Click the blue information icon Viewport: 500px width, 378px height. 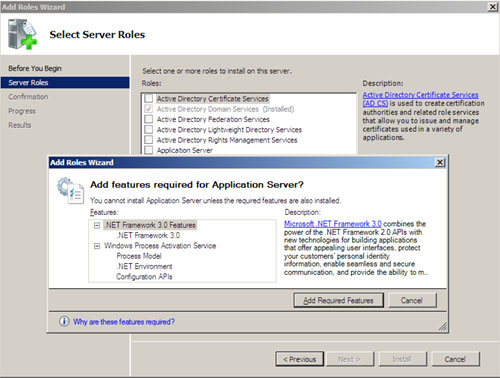tap(64, 321)
